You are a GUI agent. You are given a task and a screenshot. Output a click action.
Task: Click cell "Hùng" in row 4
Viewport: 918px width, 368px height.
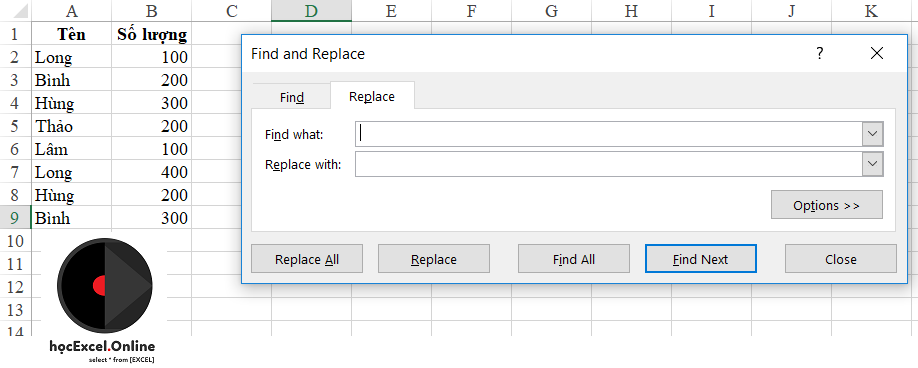(71, 103)
